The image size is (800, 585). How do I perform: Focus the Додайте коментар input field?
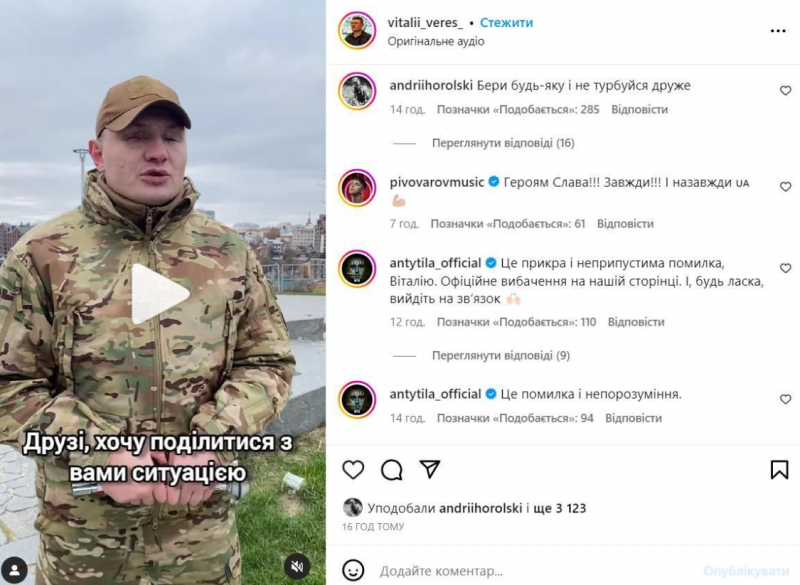(x=536, y=571)
